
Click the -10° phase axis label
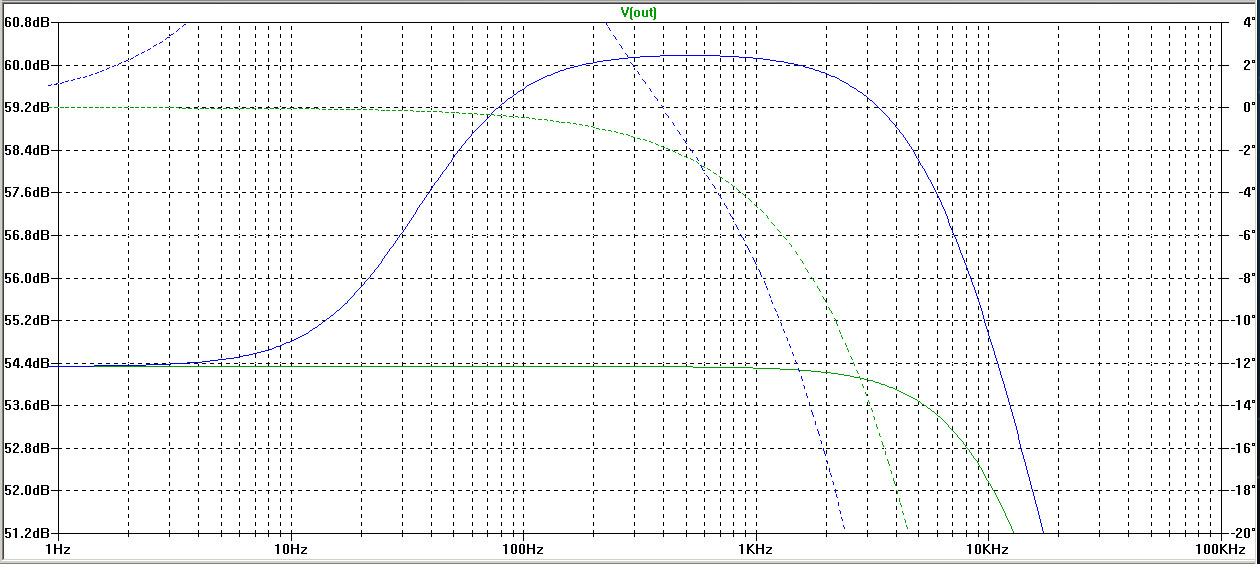pos(1241,320)
